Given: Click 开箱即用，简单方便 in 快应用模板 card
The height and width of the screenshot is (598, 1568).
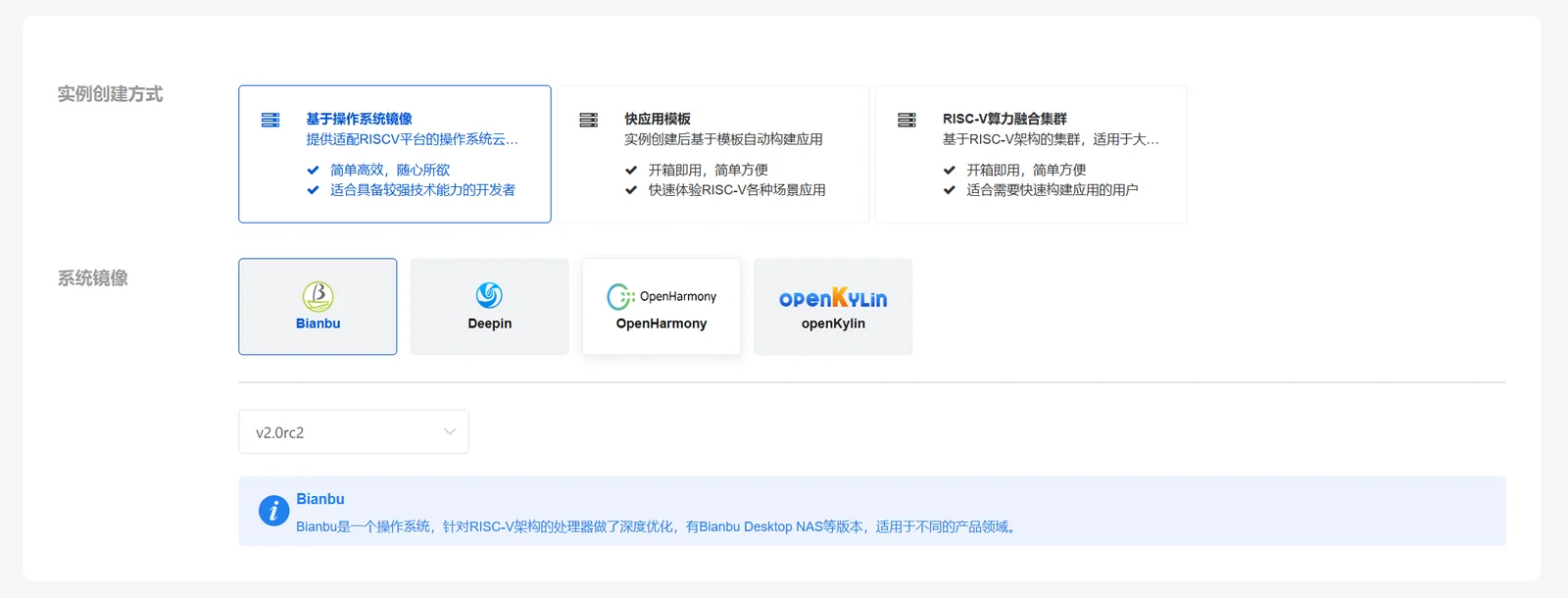Looking at the screenshot, I should (709, 170).
